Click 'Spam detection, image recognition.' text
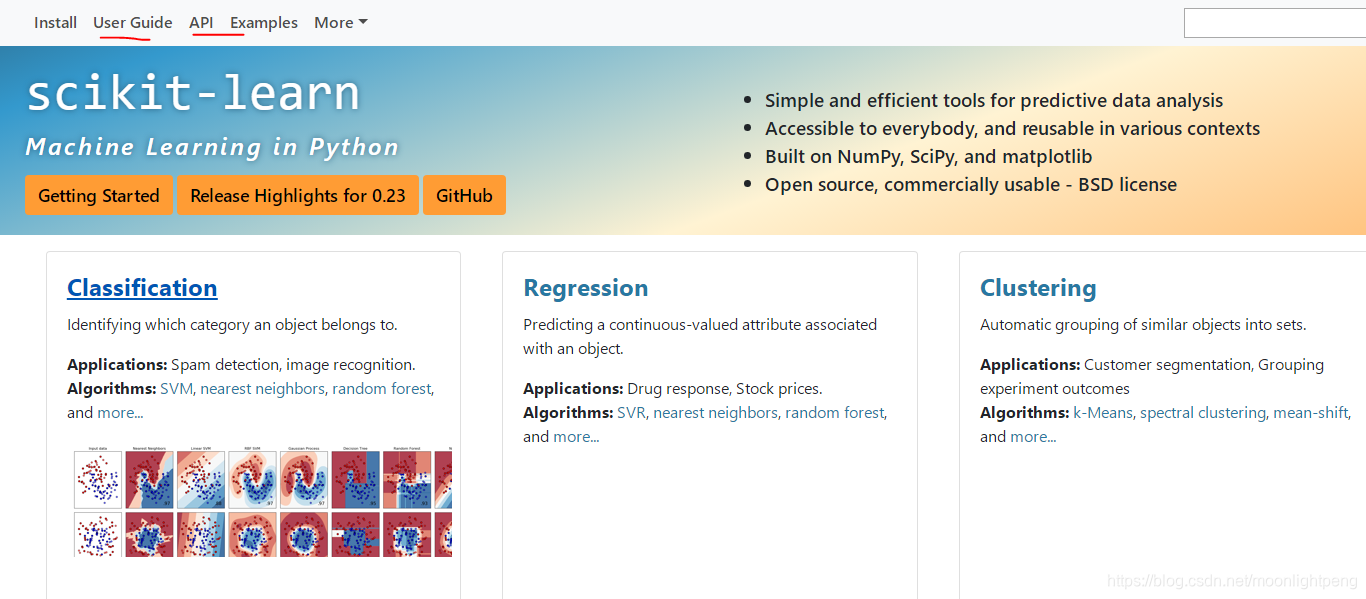The width and height of the screenshot is (1366, 599). (293, 364)
